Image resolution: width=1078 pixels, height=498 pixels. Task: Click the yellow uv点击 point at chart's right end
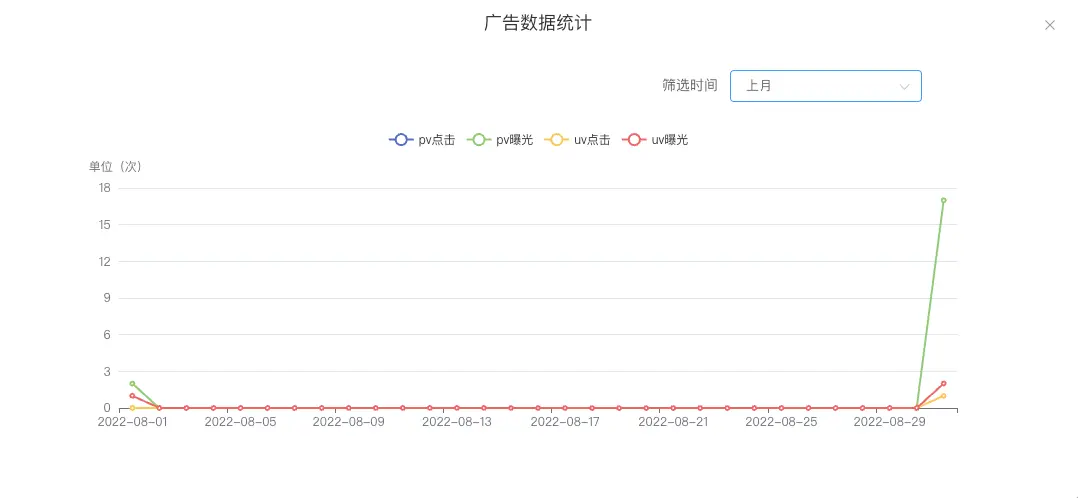(943, 396)
